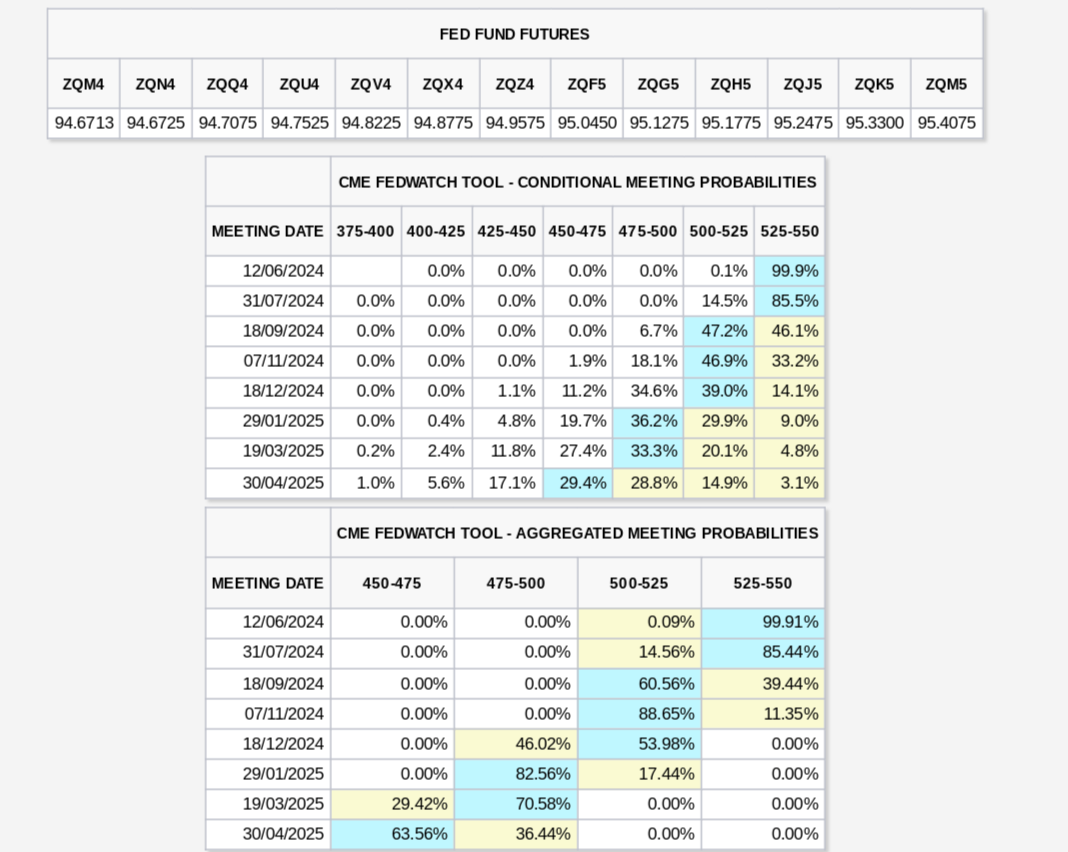Select the 47.2% cell for 18/09/2024

point(719,331)
